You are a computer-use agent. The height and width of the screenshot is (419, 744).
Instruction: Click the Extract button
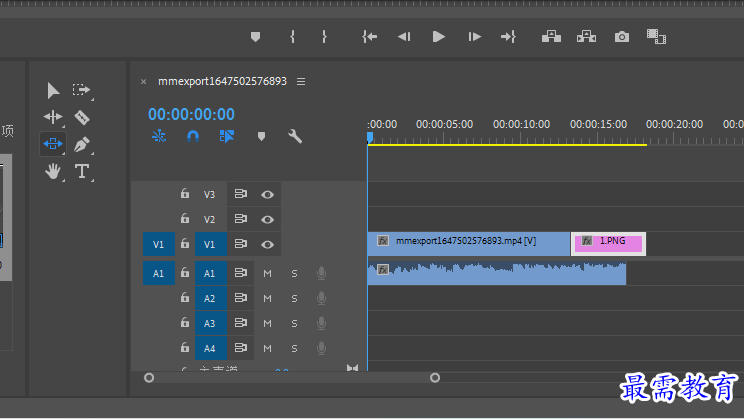(x=586, y=37)
